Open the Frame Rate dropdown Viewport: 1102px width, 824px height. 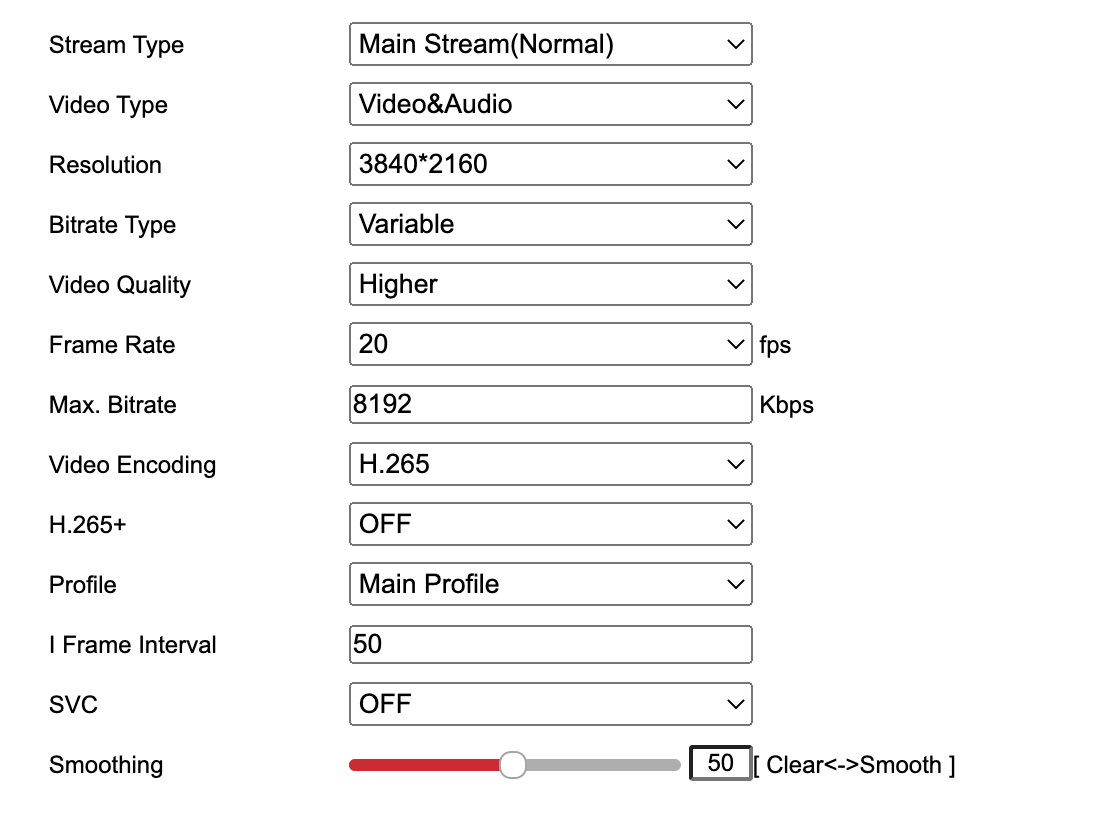point(550,345)
